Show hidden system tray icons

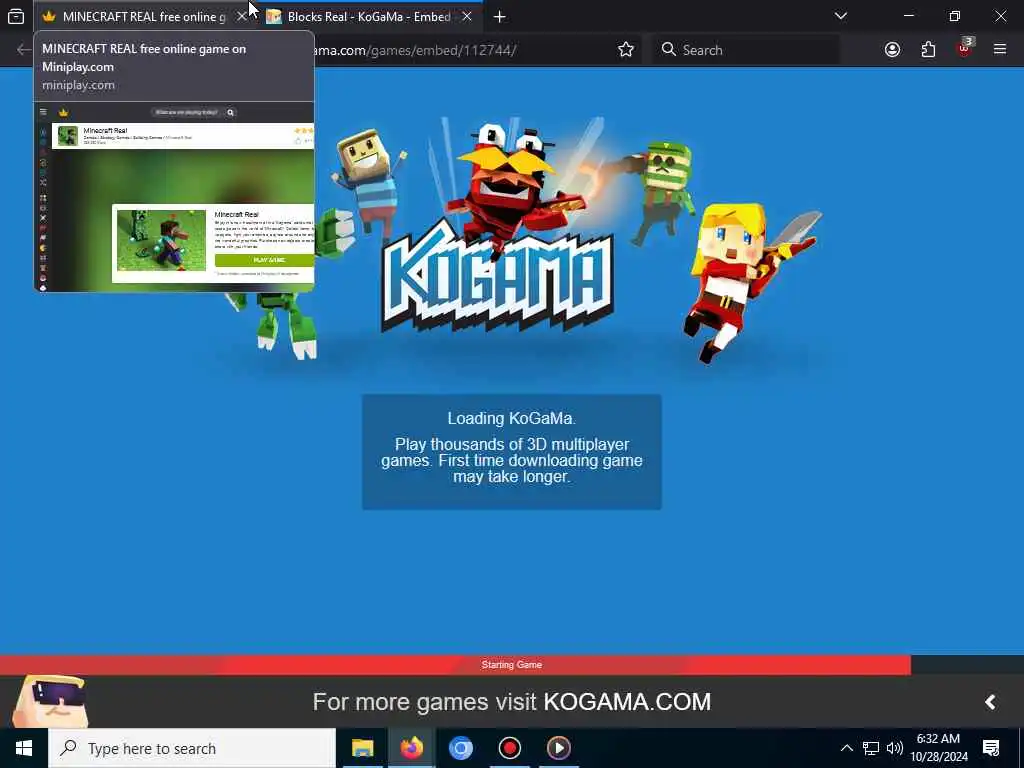(x=846, y=748)
